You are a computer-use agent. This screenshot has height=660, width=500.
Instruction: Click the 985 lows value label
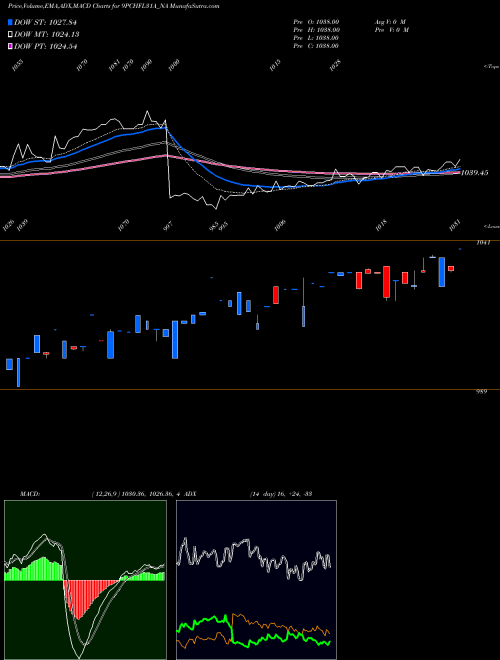[214, 226]
